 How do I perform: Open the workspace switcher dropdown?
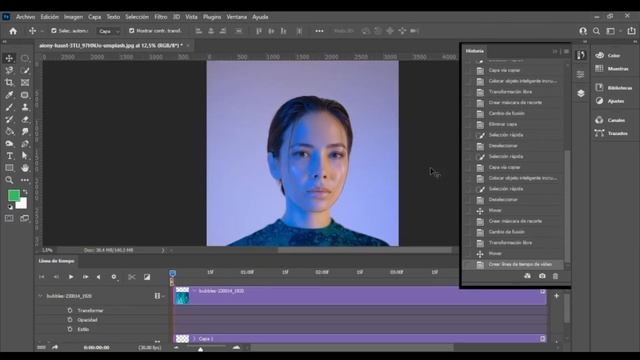point(613,31)
